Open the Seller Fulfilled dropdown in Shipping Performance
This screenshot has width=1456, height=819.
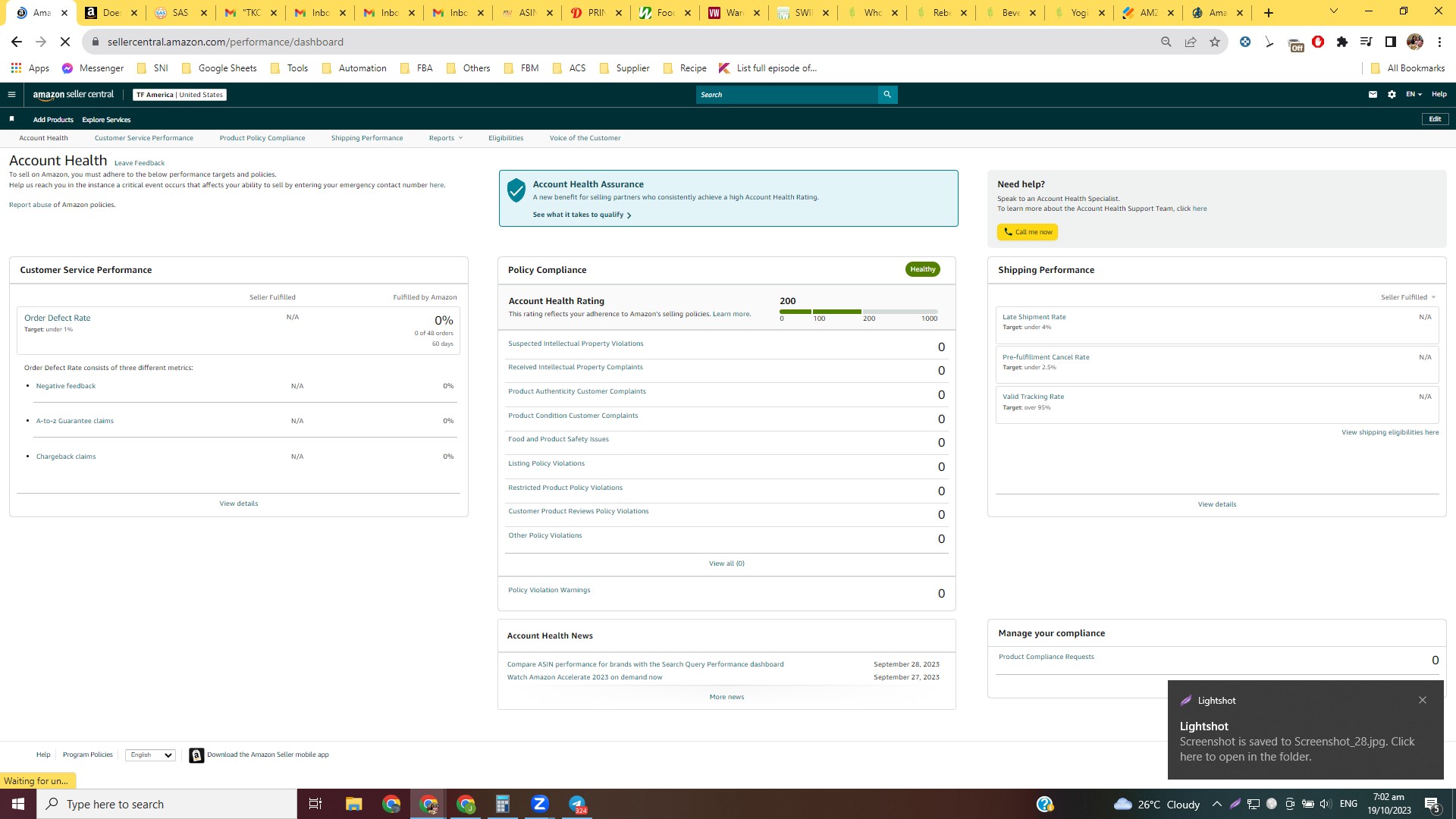point(1407,297)
